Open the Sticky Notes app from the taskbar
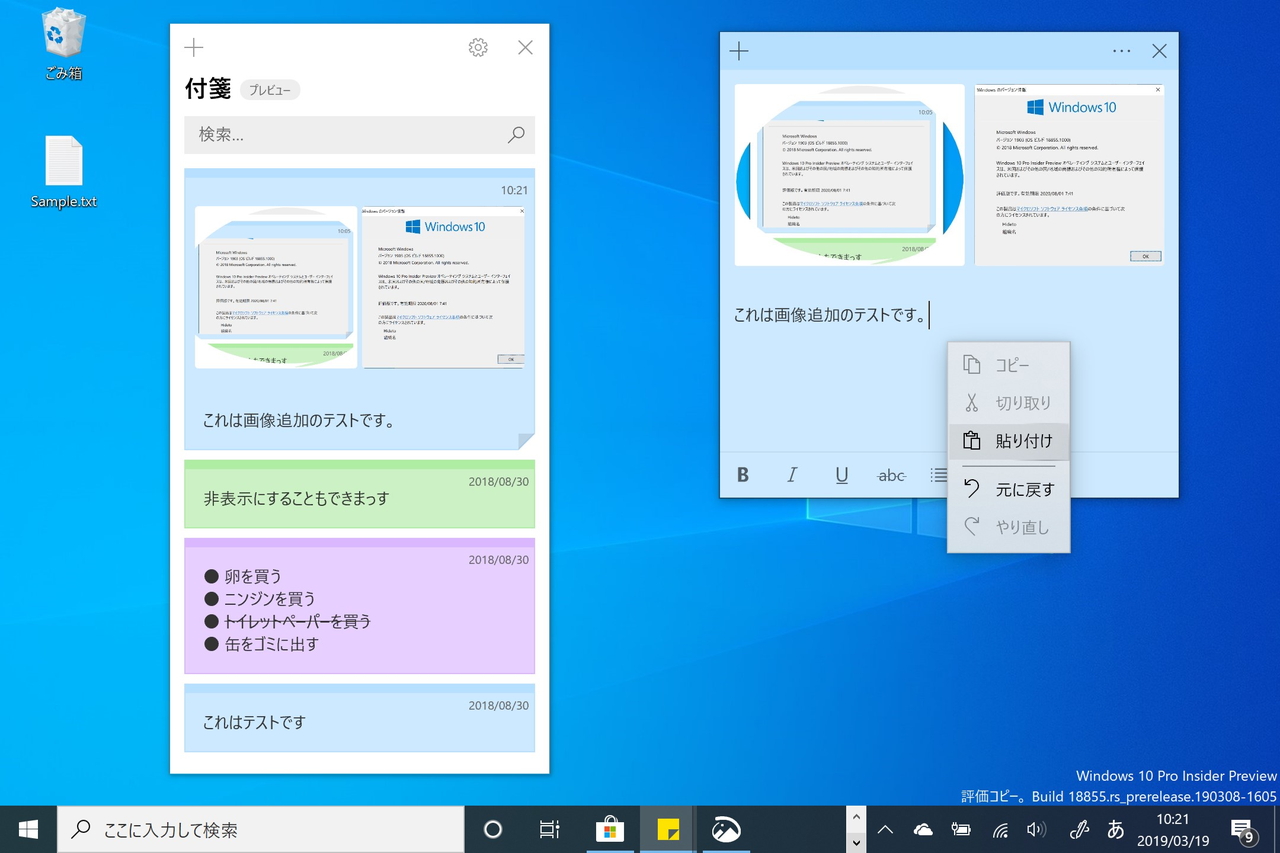This screenshot has width=1280, height=853. coord(669,829)
